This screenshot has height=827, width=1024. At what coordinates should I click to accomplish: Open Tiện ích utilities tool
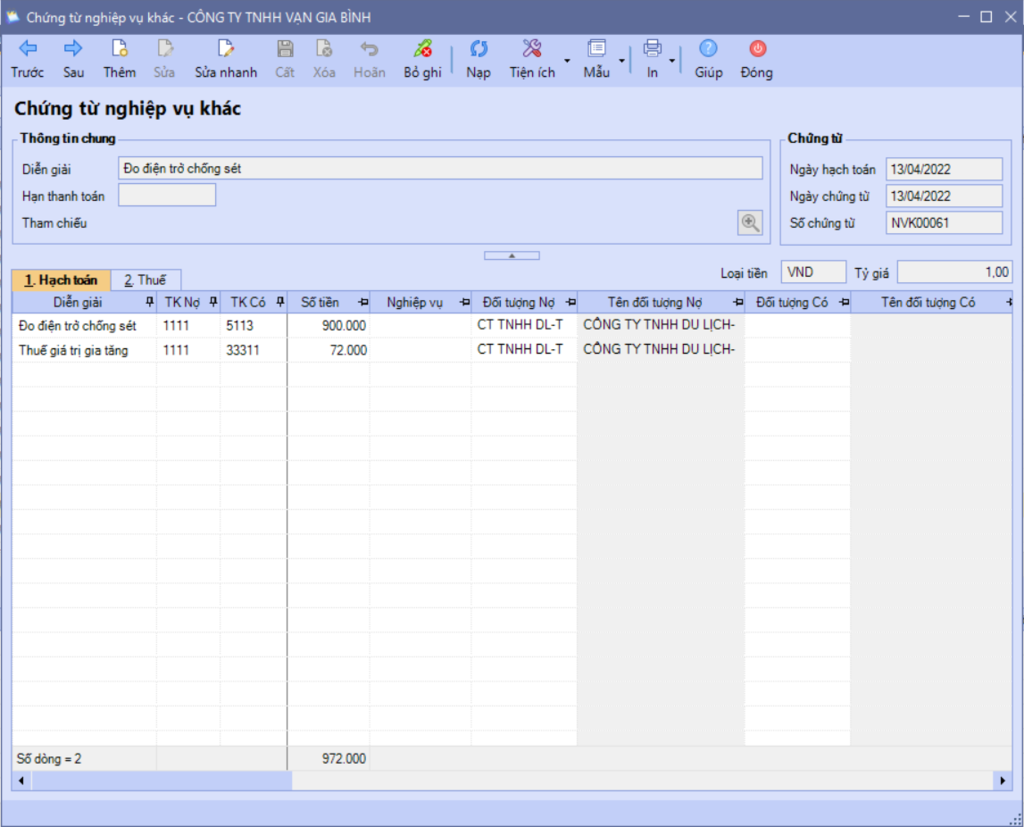[x=532, y=59]
